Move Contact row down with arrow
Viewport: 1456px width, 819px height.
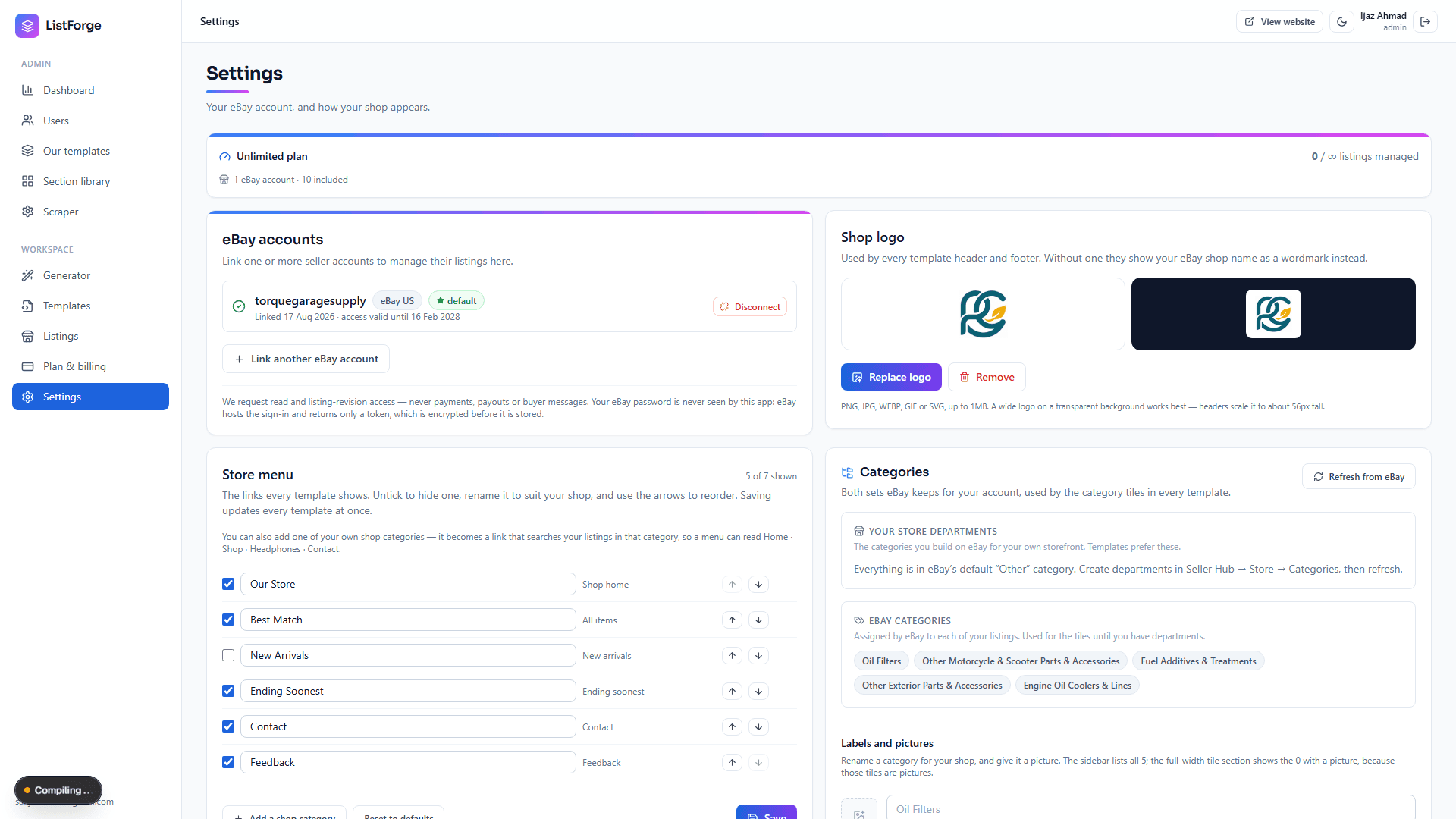tap(758, 727)
